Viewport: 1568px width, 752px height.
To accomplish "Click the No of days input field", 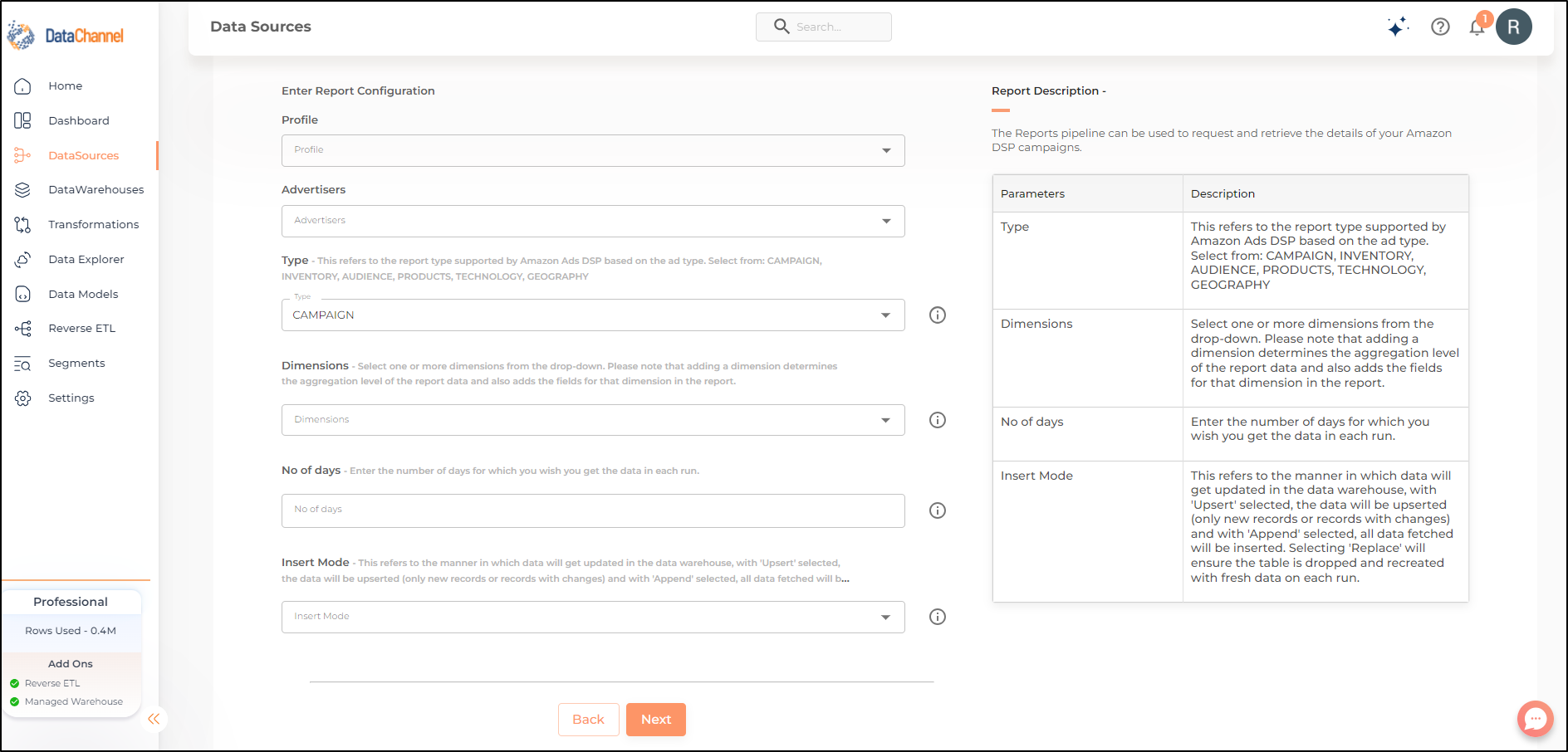I will (x=593, y=510).
